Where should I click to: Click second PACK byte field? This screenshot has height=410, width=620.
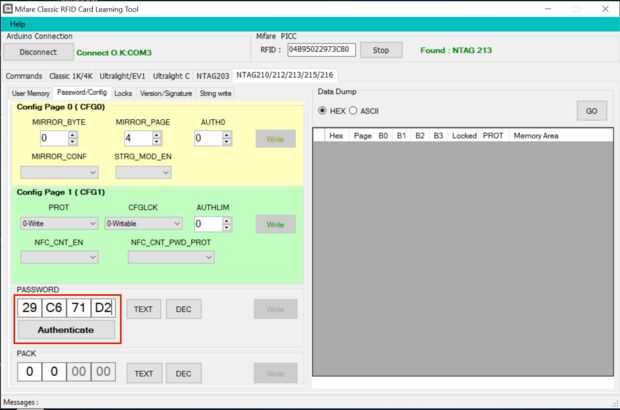click(x=54, y=372)
